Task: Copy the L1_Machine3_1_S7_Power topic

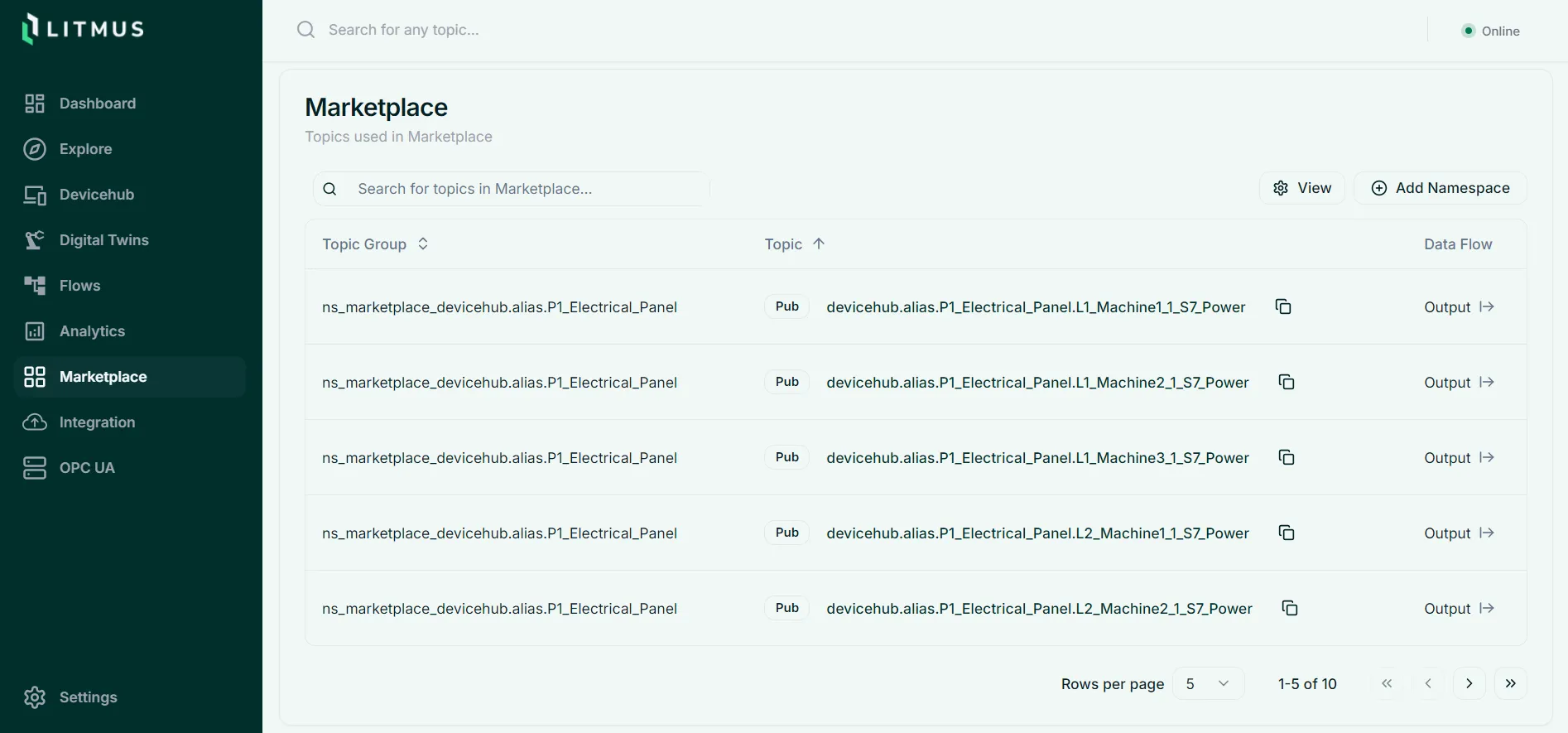Action: 1287,458
